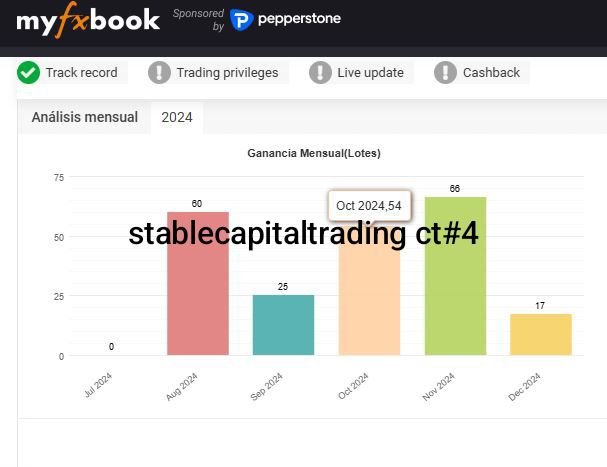The height and width of the screenshot is (467, 607).
Task: Click the Track record label
Action: tap(81, 72)
